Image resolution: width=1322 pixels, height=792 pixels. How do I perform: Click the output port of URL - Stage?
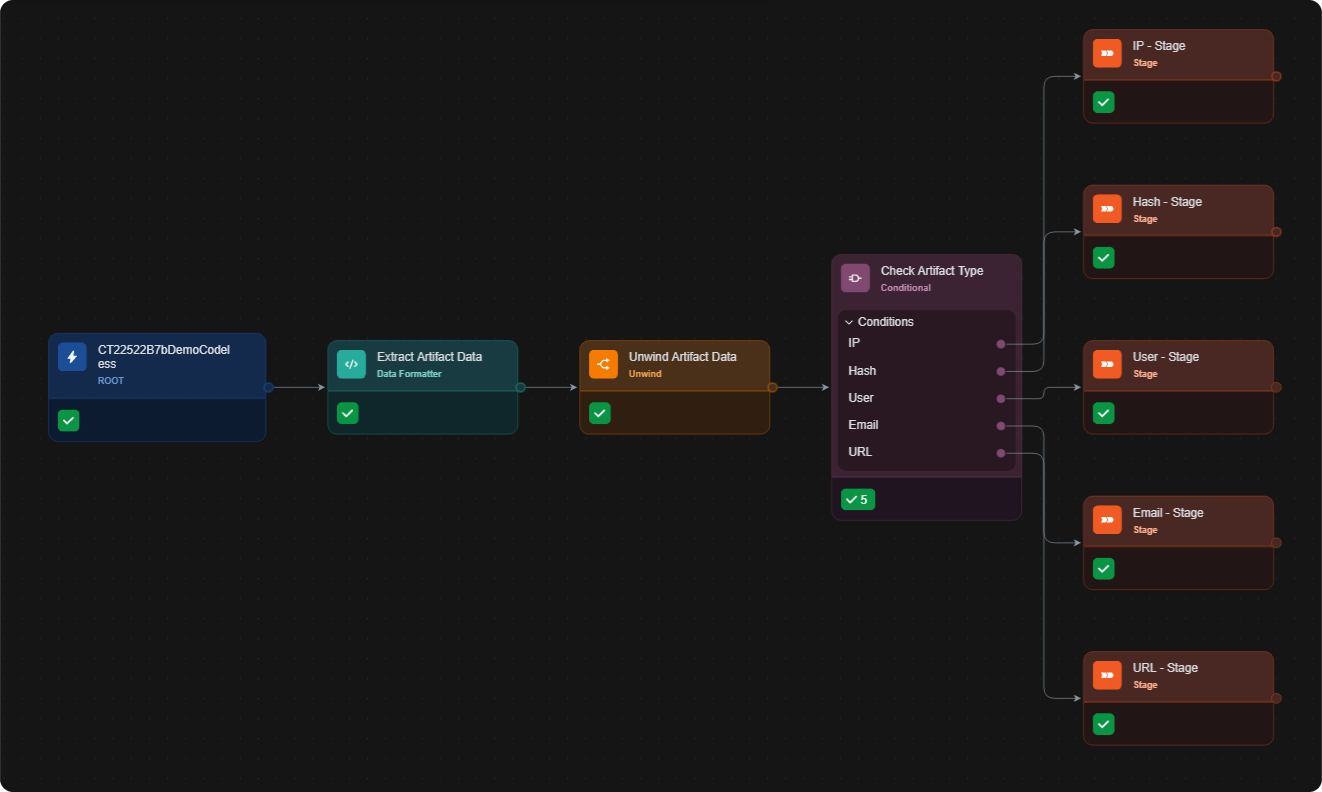pyautogui.click(x=1276, y=698)
